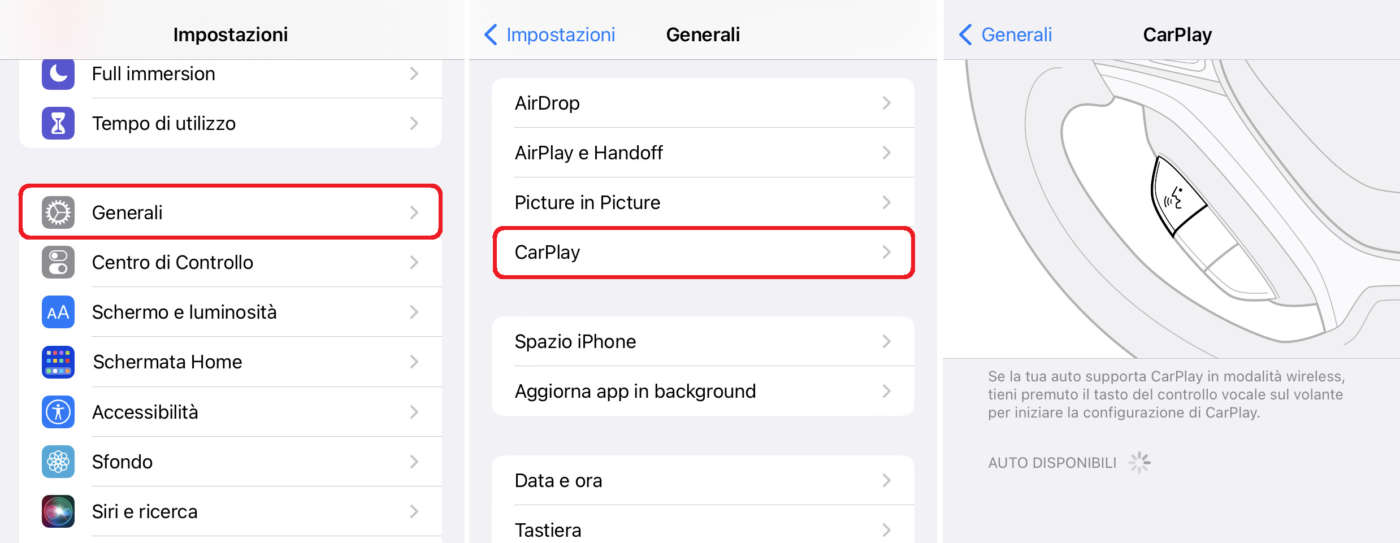Viewport: 1400px width, 543px height.
Task: Tap the Siri e ricerca icon
Action: coord(58,511)
